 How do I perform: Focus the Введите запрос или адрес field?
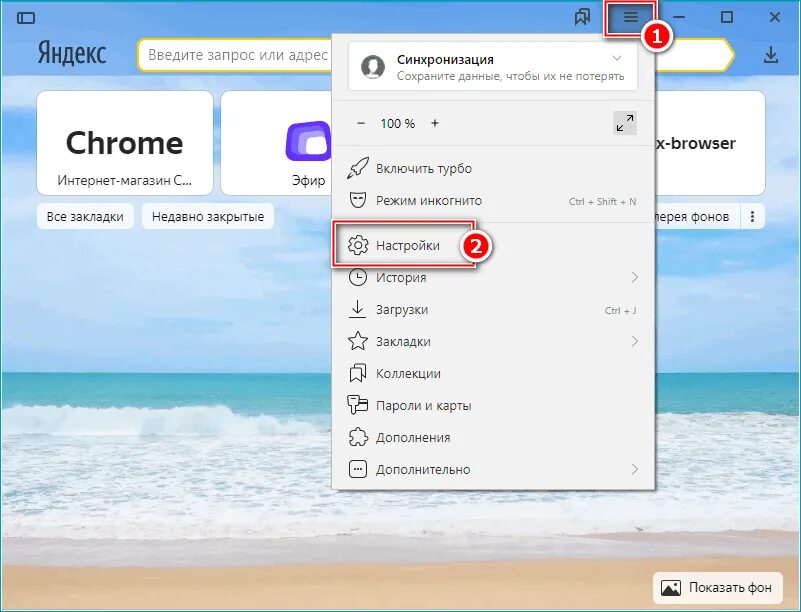[x=235, y=55]
